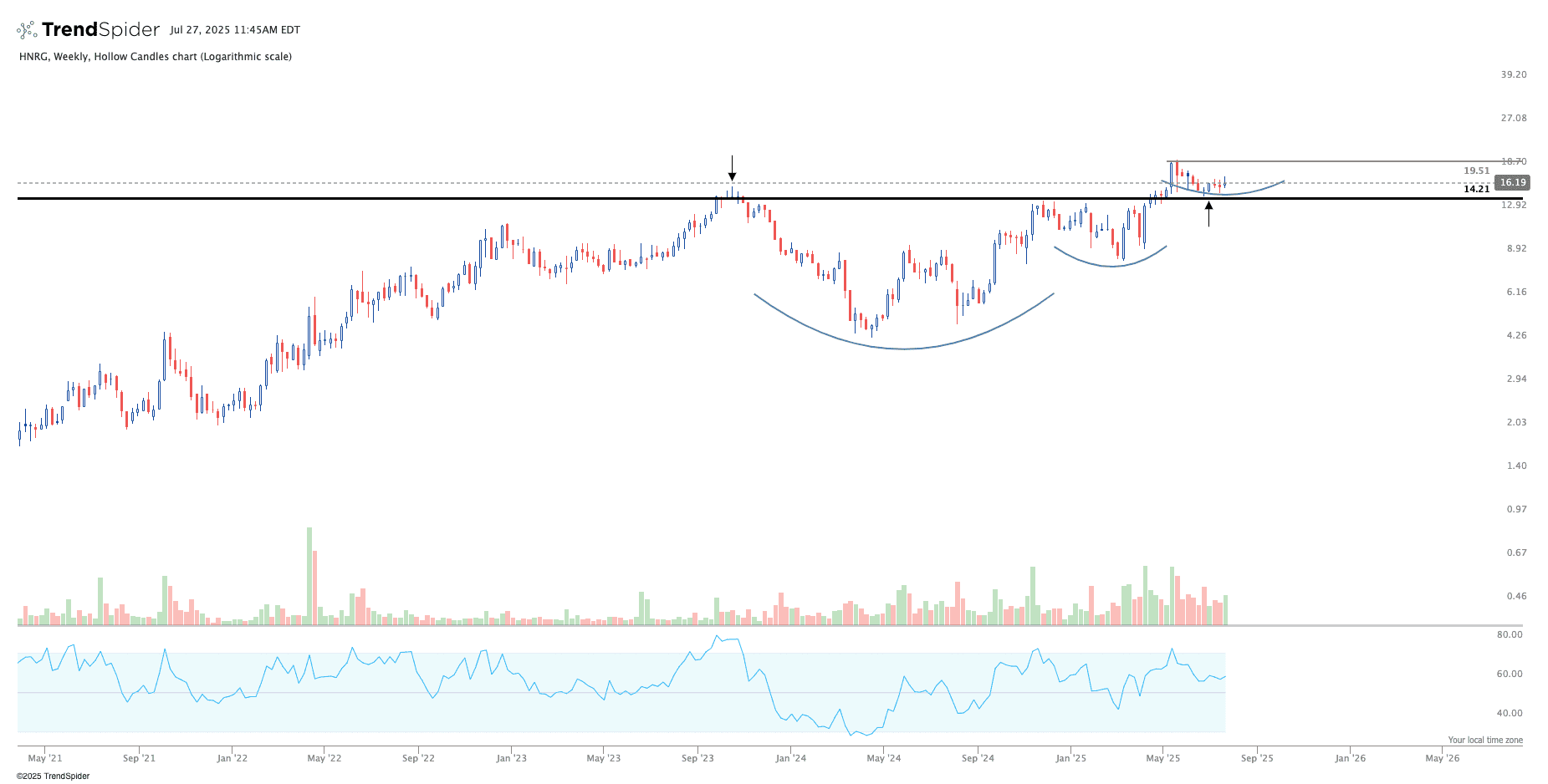The width and height of the screenshot is (1548, 784).
Task: Select the 14.21 bold price label
Action: pos(1476,189)
